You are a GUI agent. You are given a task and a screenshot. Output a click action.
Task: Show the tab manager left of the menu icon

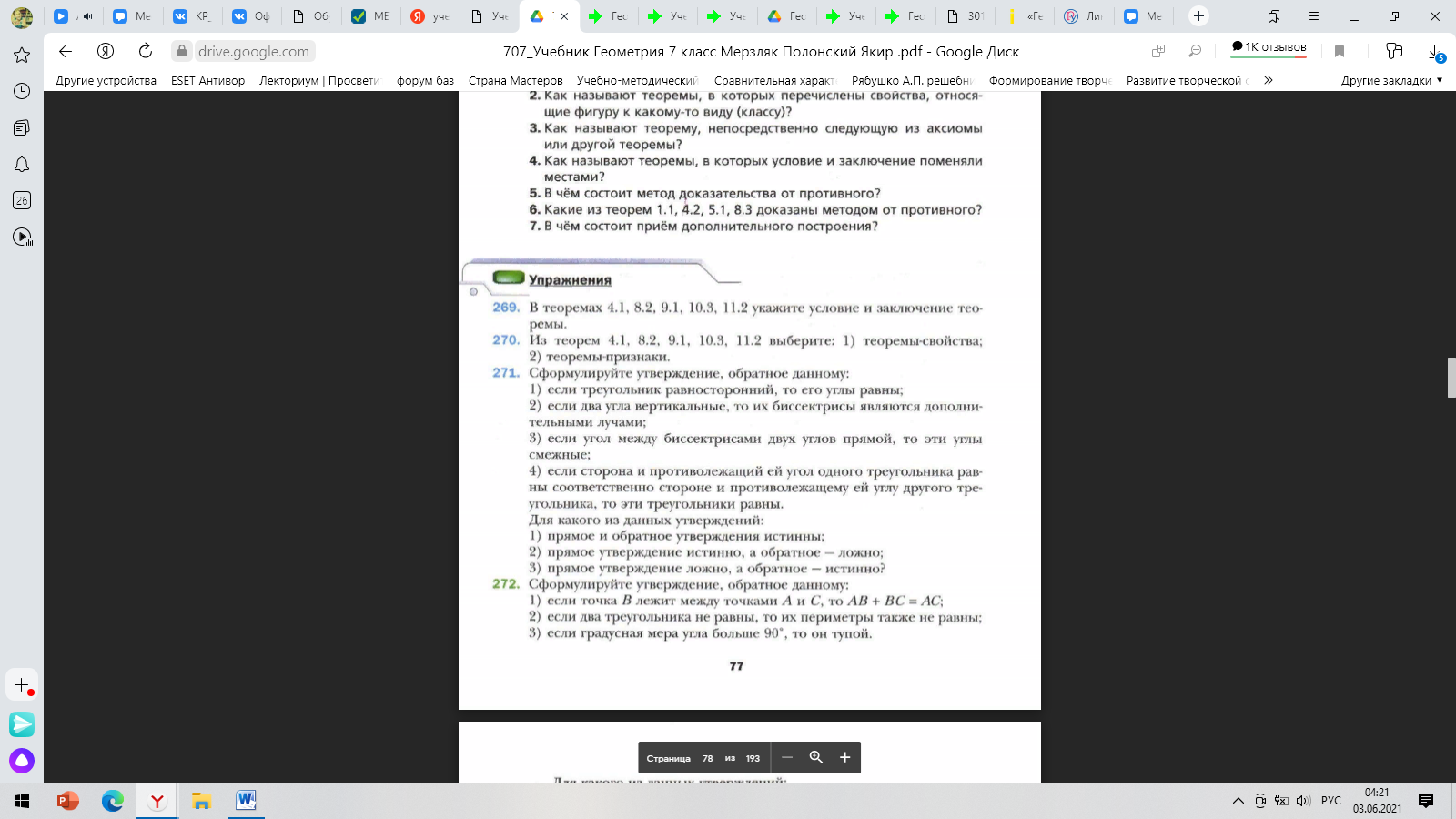(x=1274, y=16)
